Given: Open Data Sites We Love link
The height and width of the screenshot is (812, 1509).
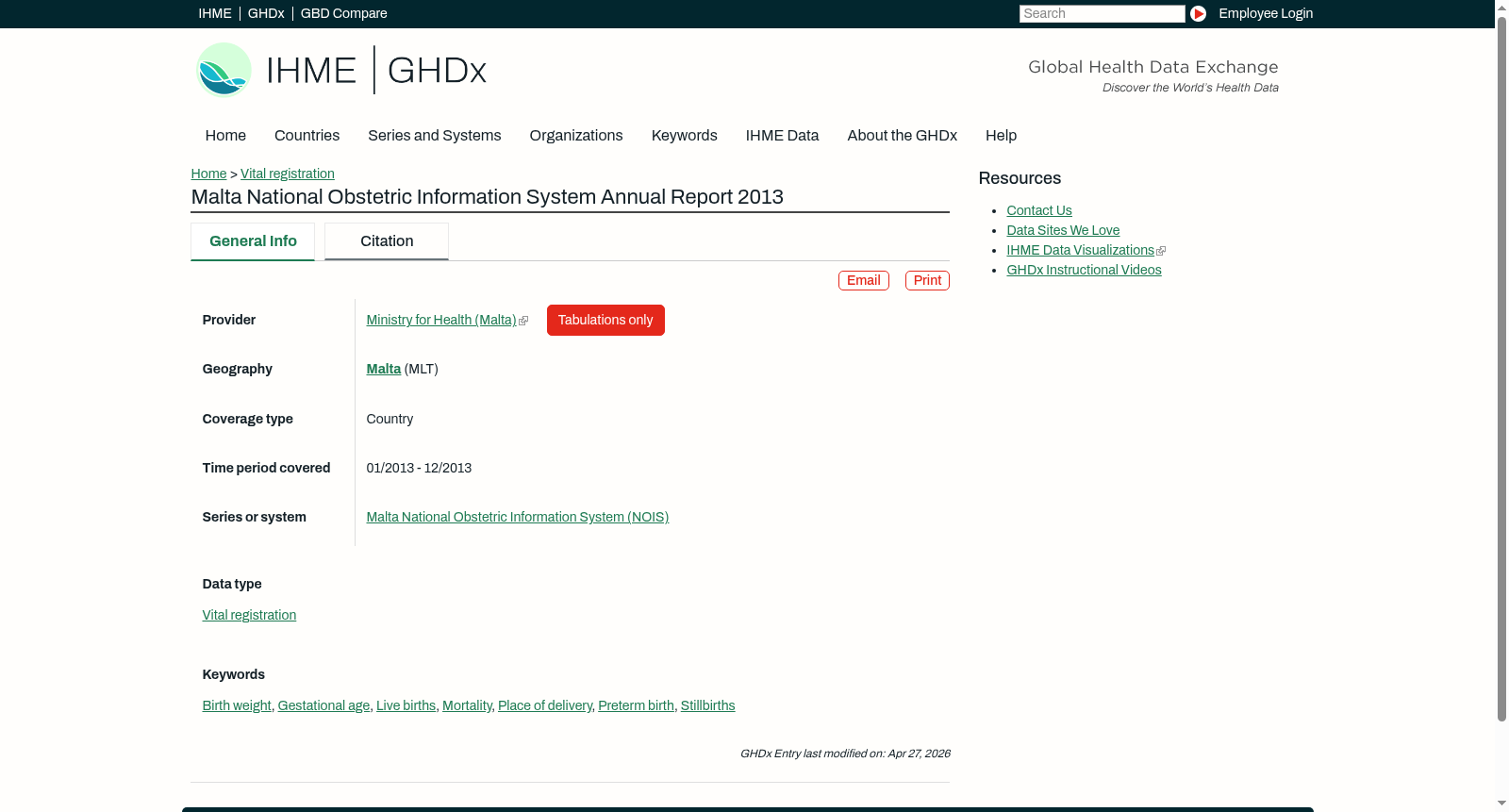Looking at the screenshot, I should 1063,230.
